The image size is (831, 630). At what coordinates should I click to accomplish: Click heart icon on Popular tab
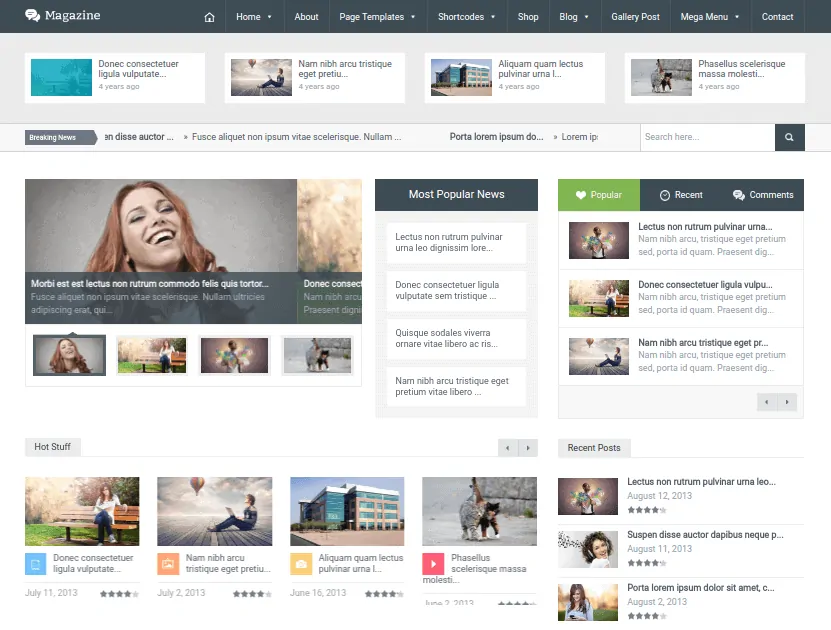point(581,195)
